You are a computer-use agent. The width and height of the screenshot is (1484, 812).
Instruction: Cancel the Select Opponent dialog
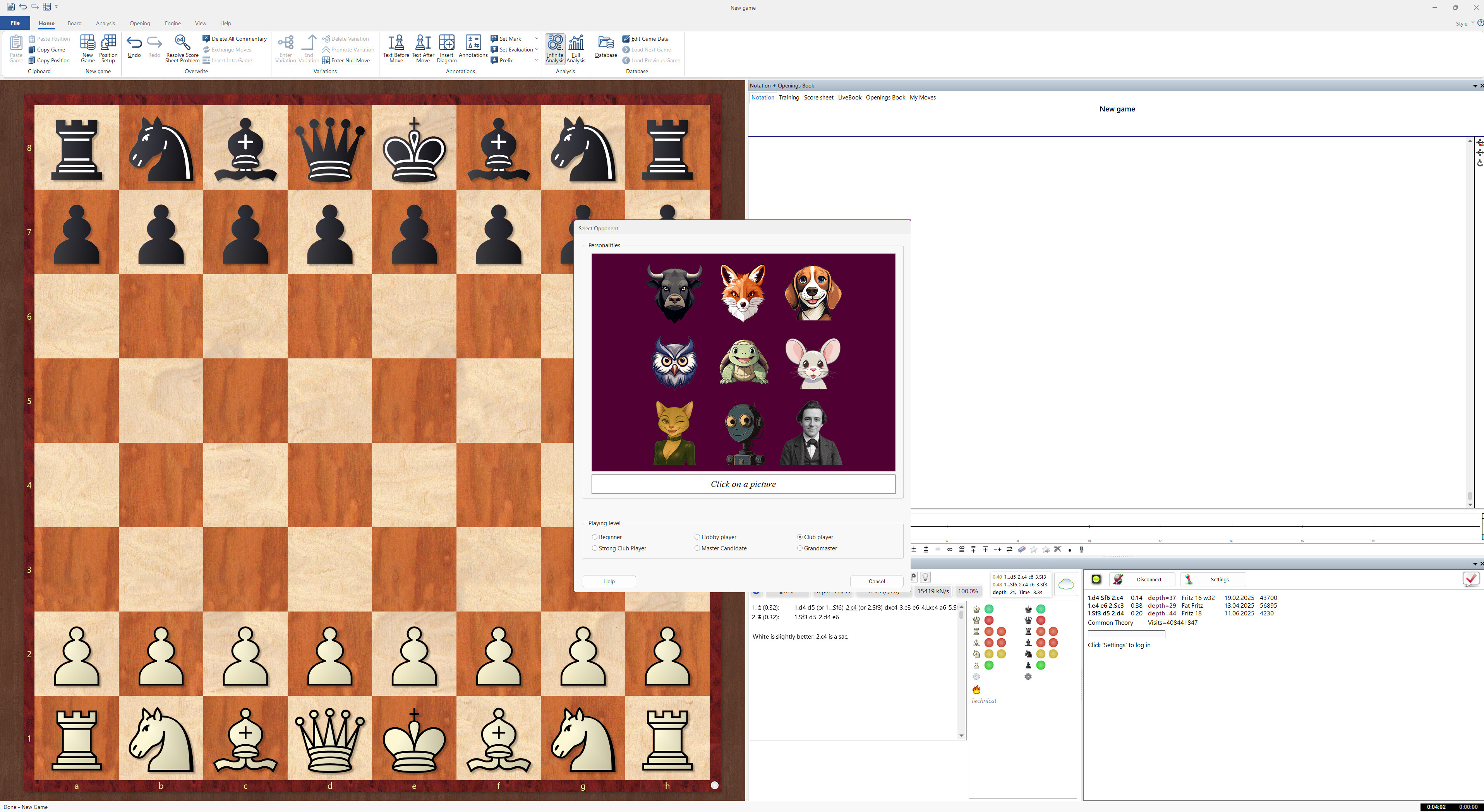coord(876,581)
